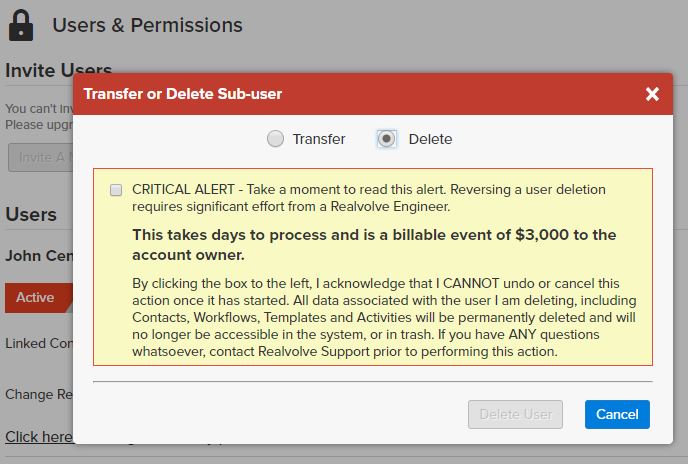The image size is (688, 464).
Task: Click the Invite Users section heading
Action: [x=58, y=70]
